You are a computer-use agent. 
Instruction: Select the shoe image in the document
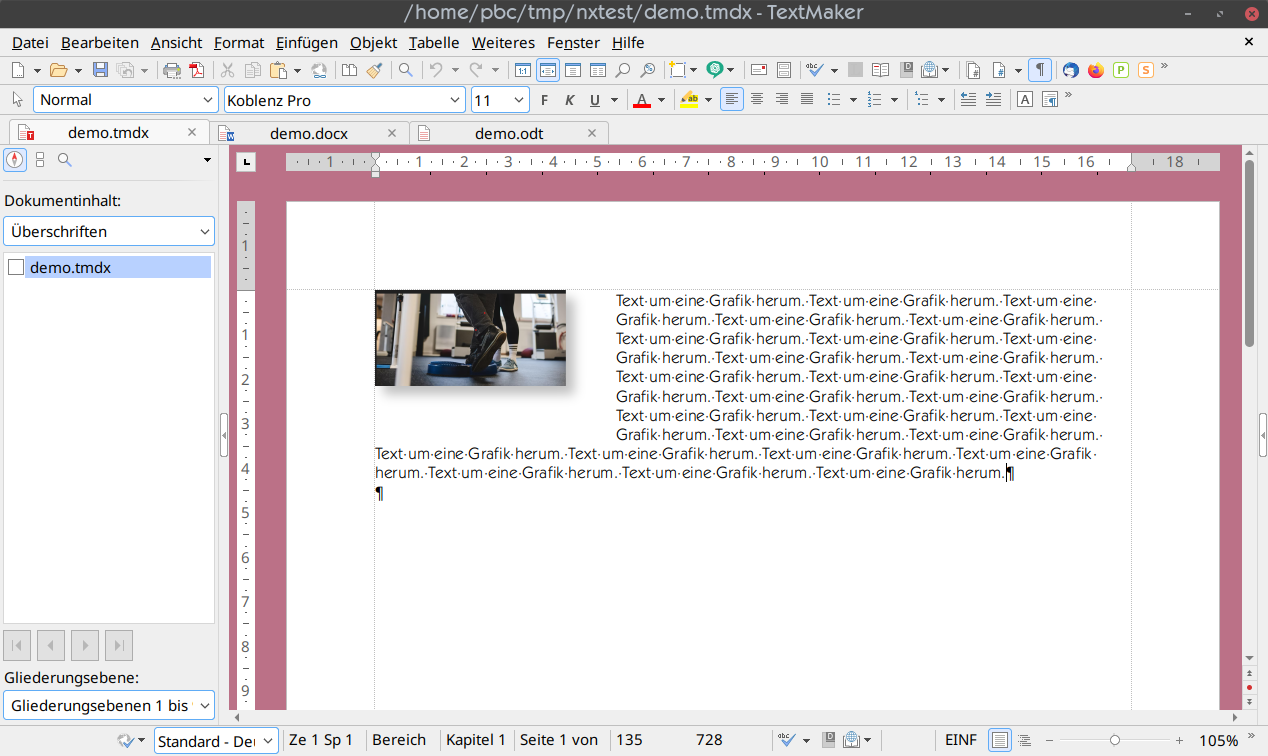(470, 338)
